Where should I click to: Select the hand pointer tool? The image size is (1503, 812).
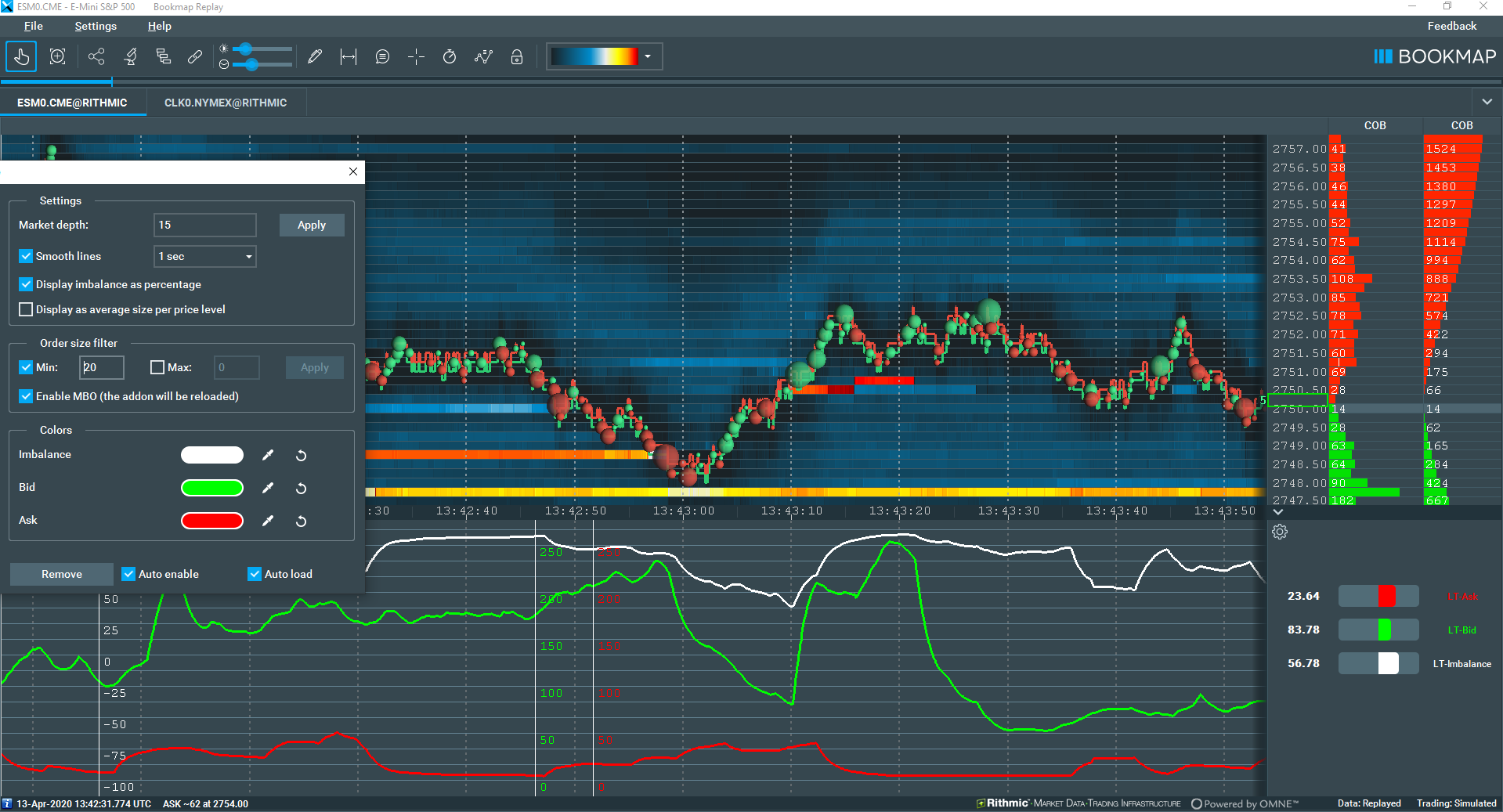coord(21,56)
